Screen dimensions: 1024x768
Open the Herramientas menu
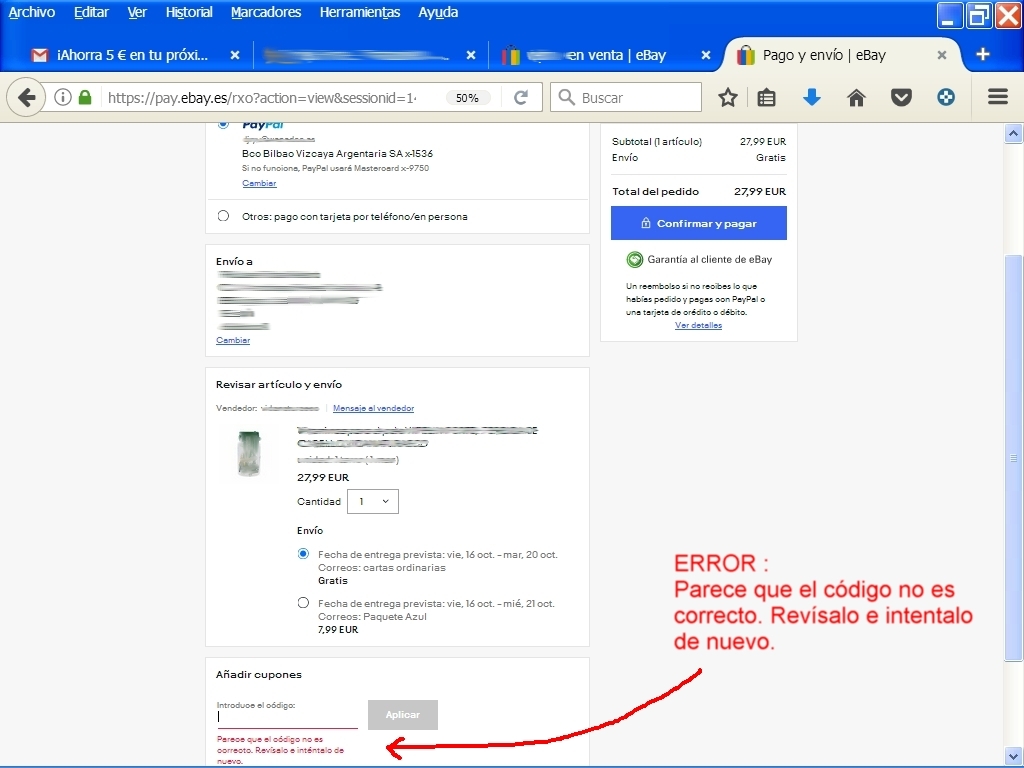point(360,12)
